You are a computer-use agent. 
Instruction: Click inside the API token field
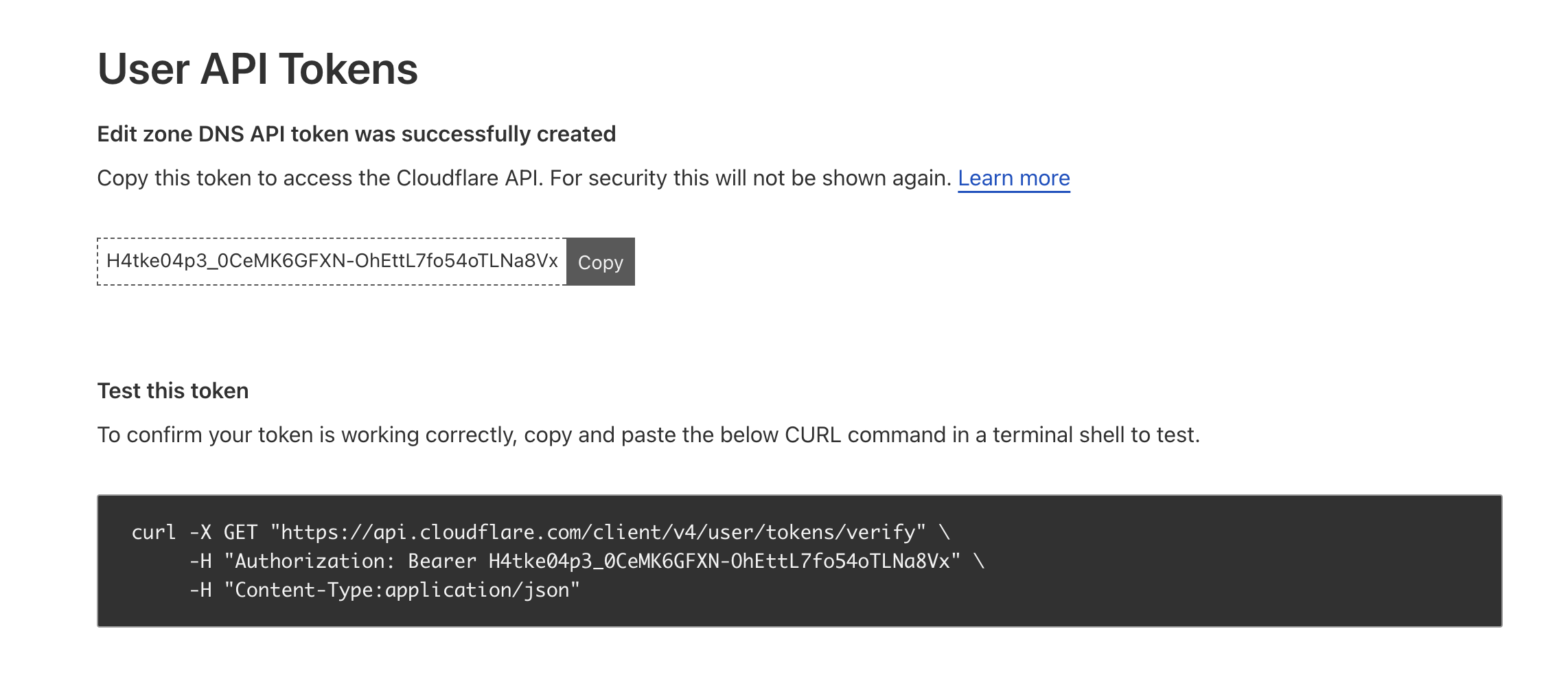pyautogui.click(x=332, y=262)
